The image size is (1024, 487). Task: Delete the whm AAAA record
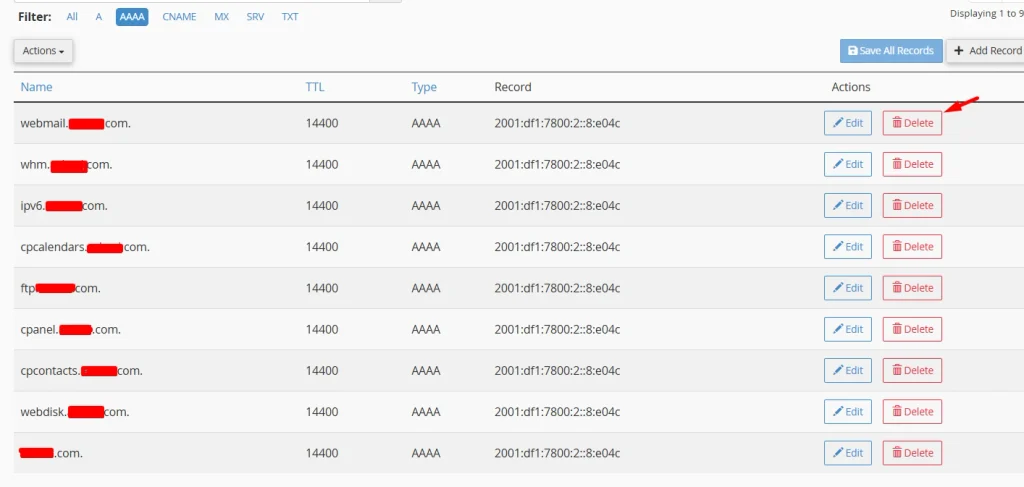pos(912,165)
